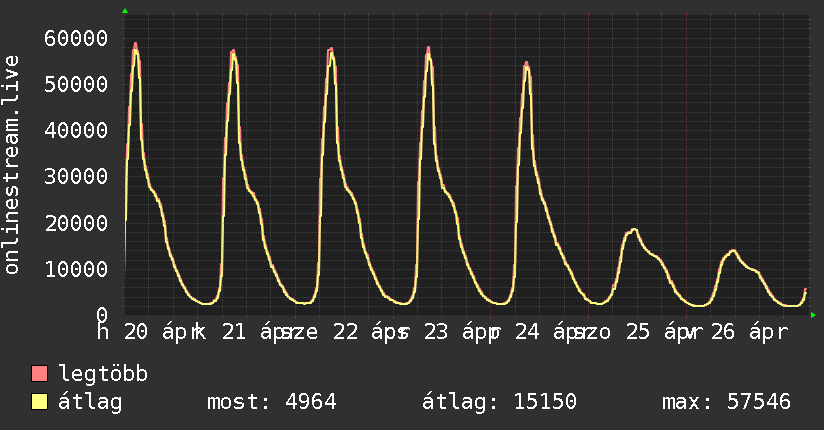Click the 'max: 57546' maximum value

pyautogui.click(x=726, y=402)
